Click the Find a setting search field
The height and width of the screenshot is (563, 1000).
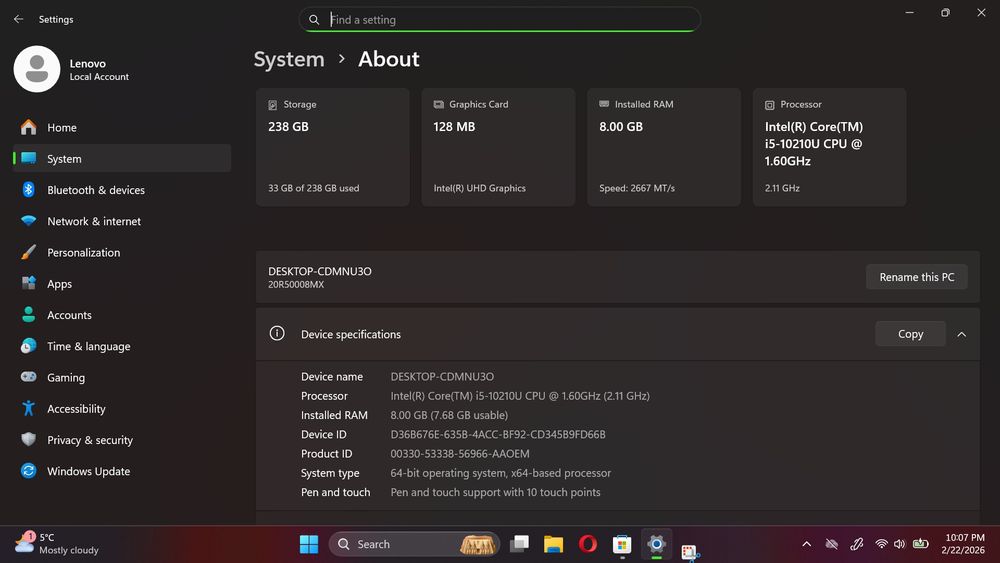(x=499, y=20)
